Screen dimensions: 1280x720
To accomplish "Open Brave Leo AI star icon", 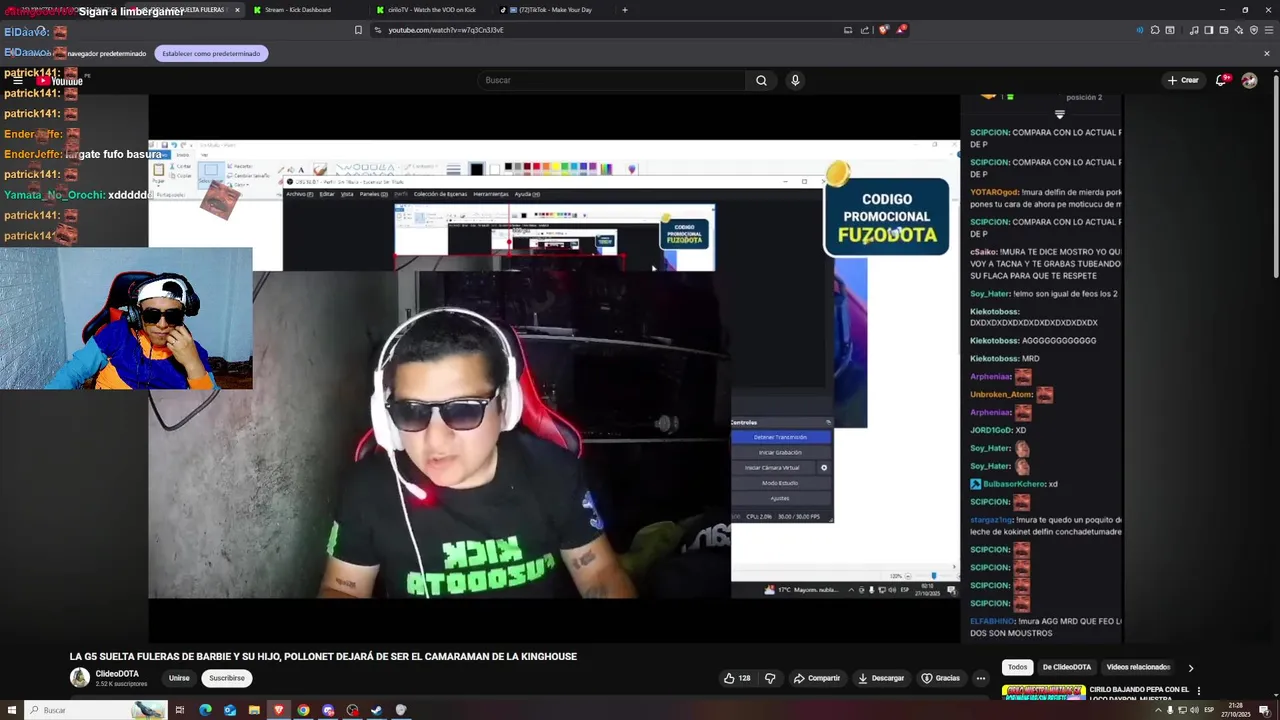I will [x=1238, y=30].
